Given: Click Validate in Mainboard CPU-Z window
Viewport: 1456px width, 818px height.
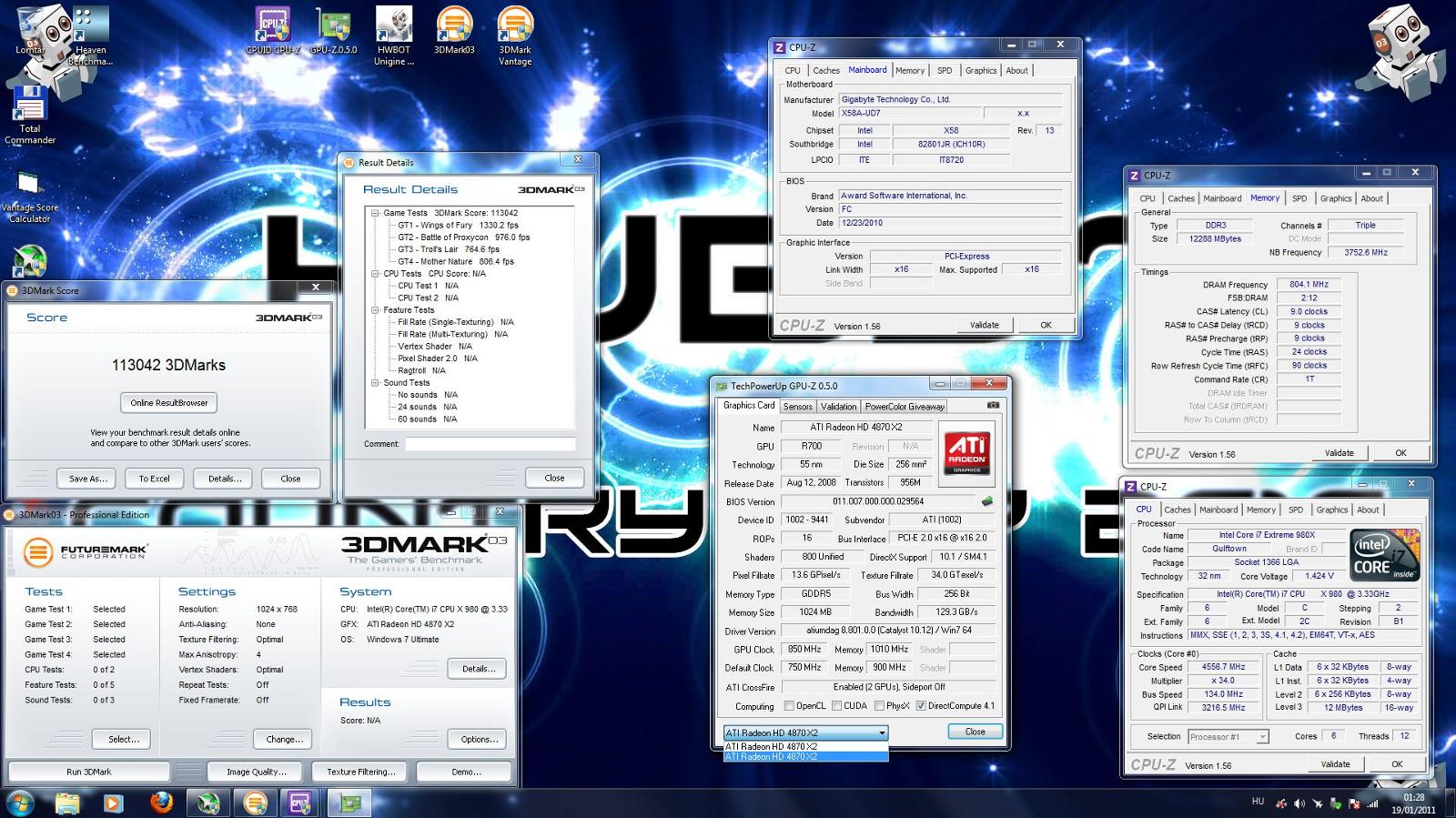Looking at the screenshot, I should tap(985, 325).
